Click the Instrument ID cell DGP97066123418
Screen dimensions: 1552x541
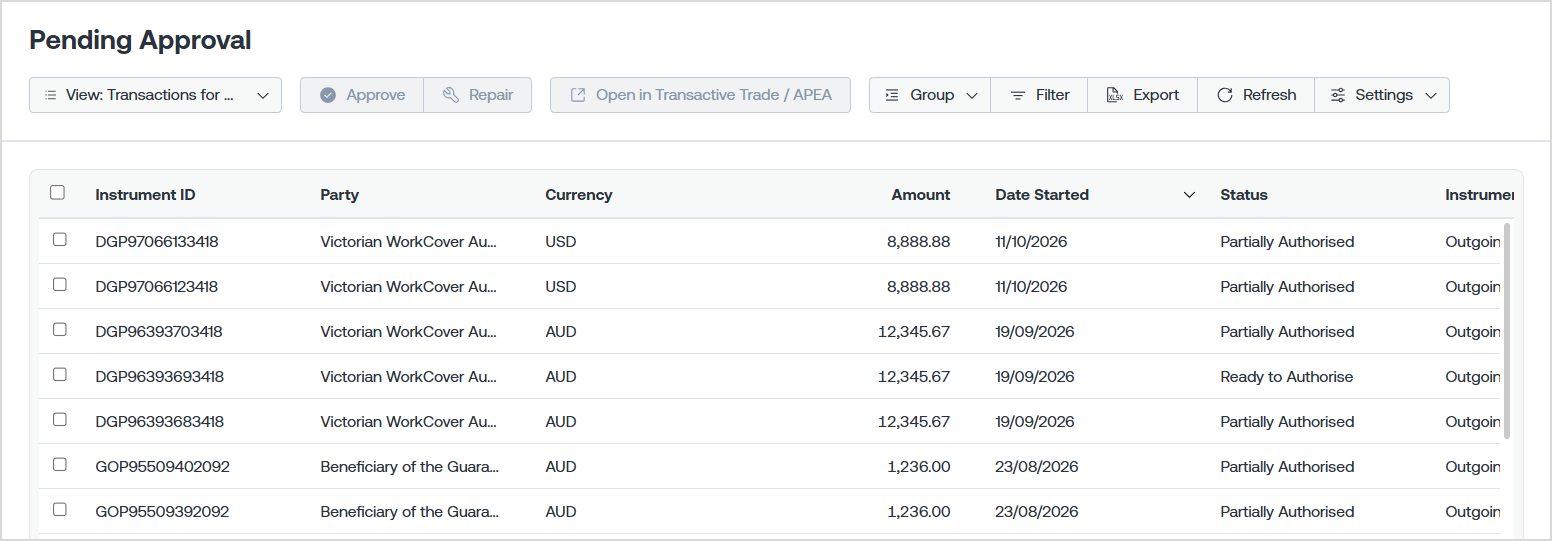(157, 286)
